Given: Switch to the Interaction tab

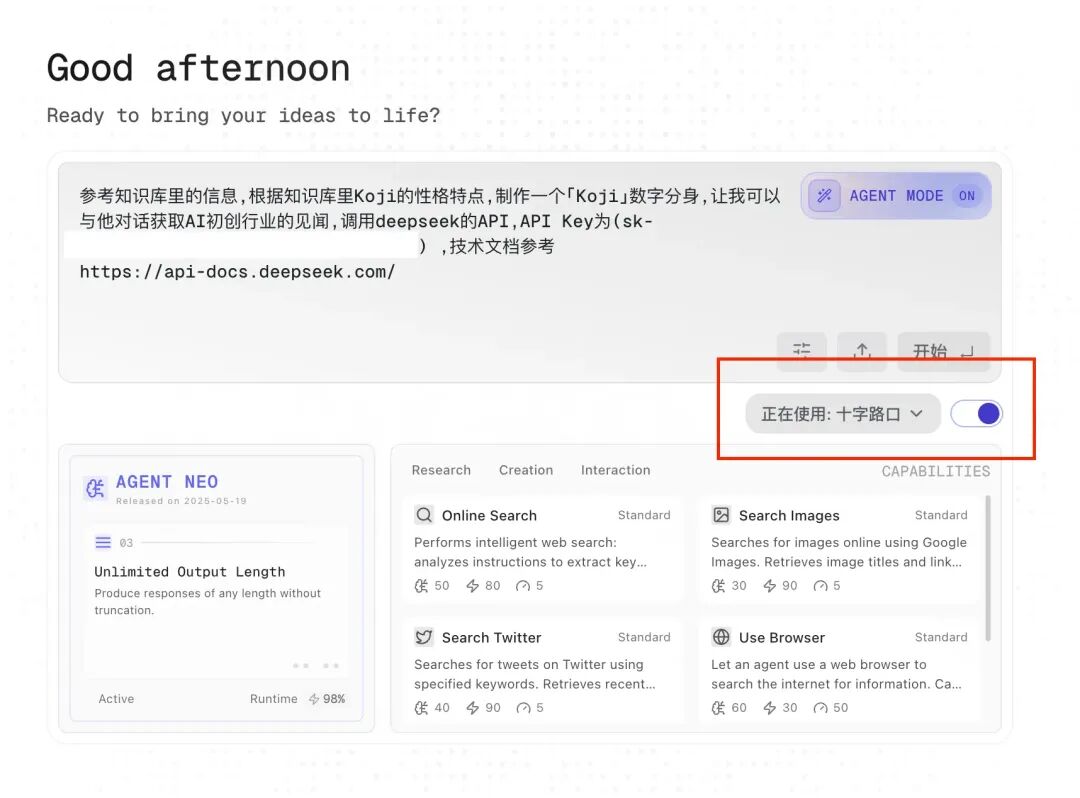Looking at the screenshot, I should [x=616, y=470].
